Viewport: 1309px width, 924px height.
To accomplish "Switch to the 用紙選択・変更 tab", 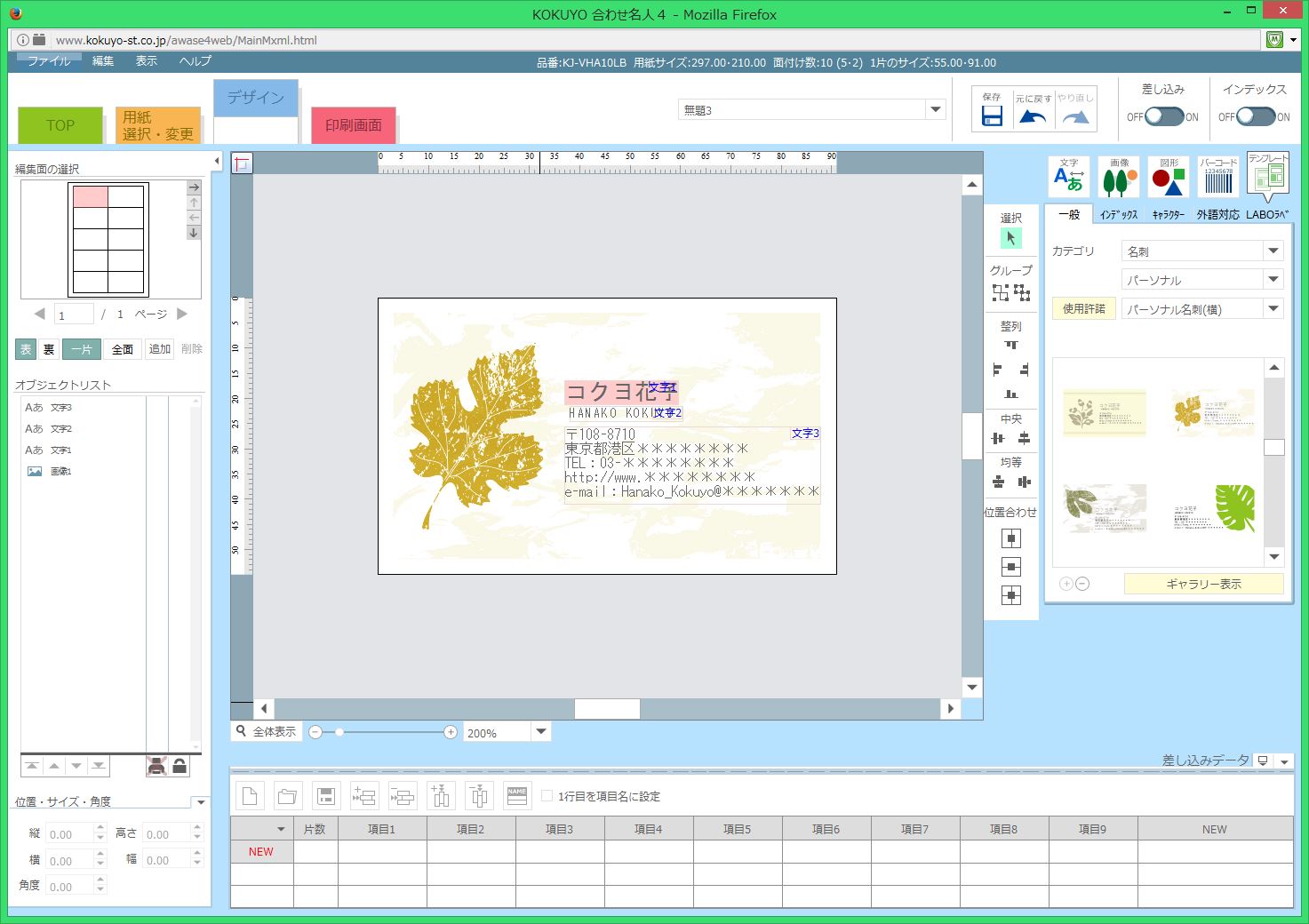I will (158, 125).
